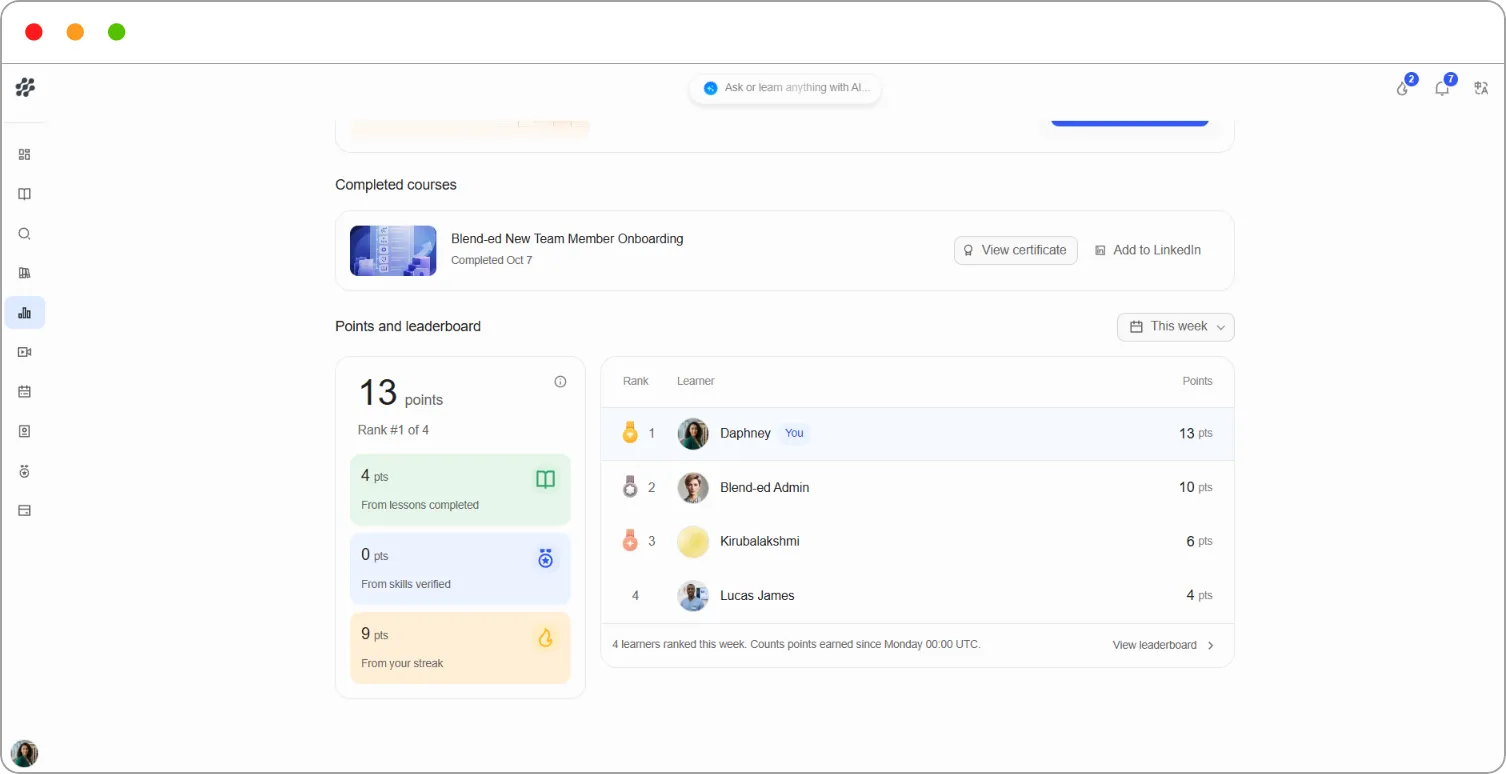This screenshot has width=1506, height=774.
Task: Click the language translate icon
Action: [1481, 88]
